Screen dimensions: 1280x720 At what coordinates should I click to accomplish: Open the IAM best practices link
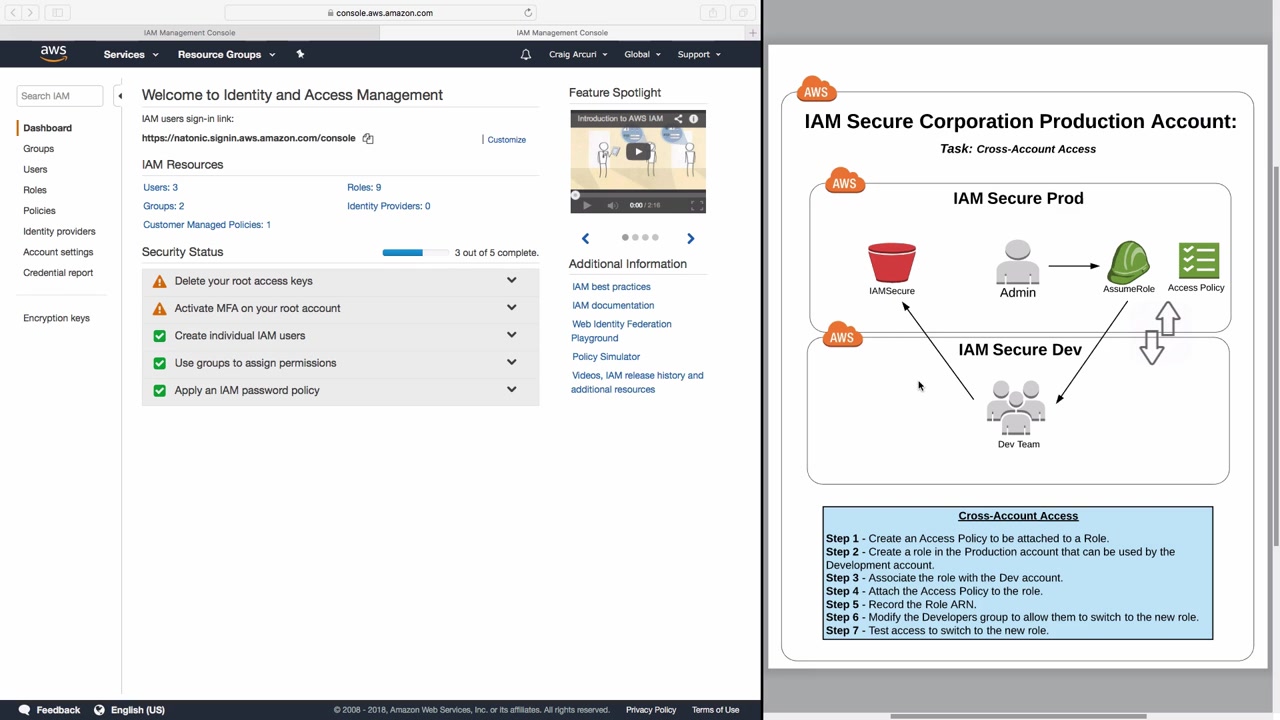tap(611, 287)
